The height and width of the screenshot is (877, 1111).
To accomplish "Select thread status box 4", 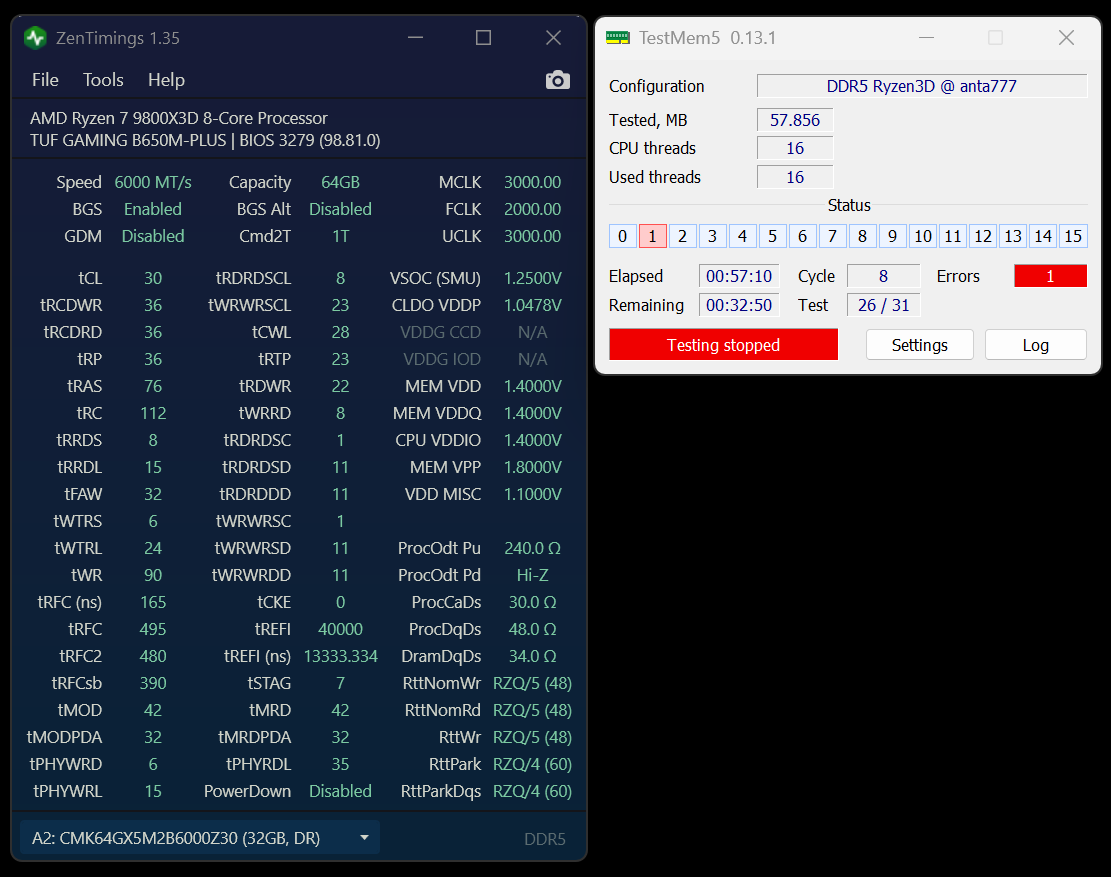I will click(x=743, y=236).
